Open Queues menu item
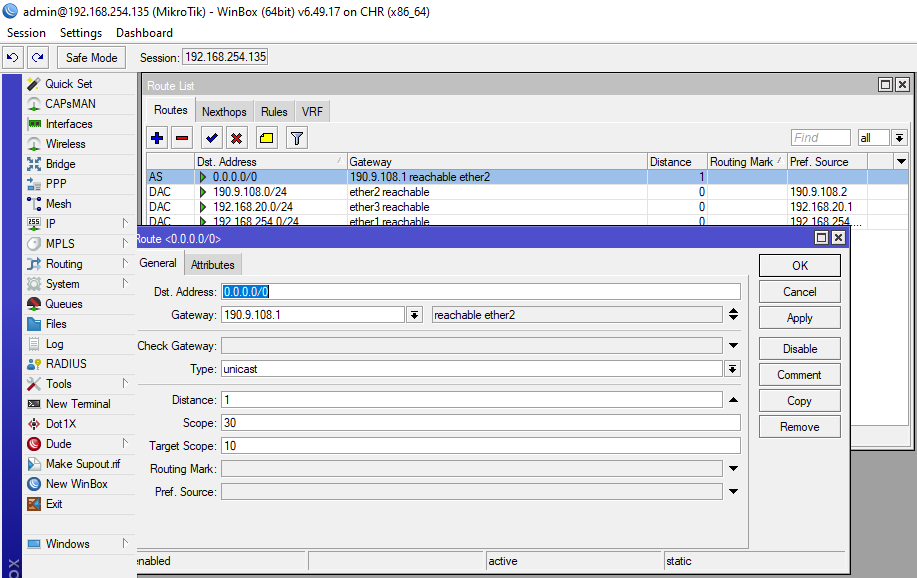 64,304
